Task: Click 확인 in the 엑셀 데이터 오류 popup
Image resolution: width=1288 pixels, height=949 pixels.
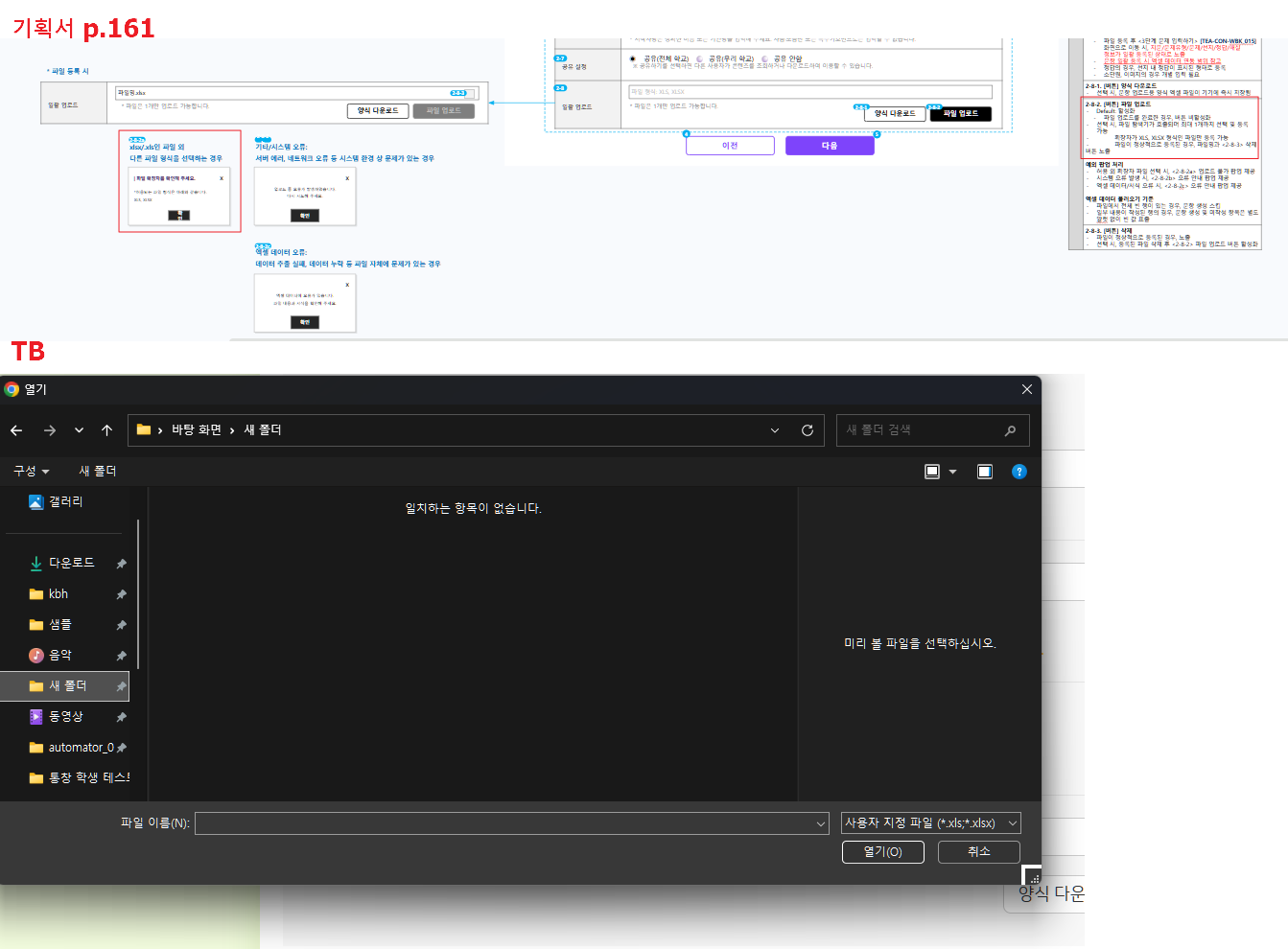Action: coord(305,322)
